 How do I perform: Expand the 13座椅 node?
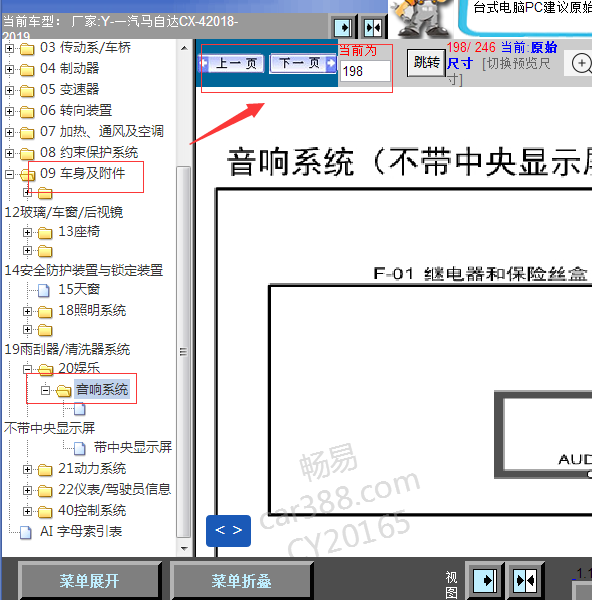coord(27,233)
